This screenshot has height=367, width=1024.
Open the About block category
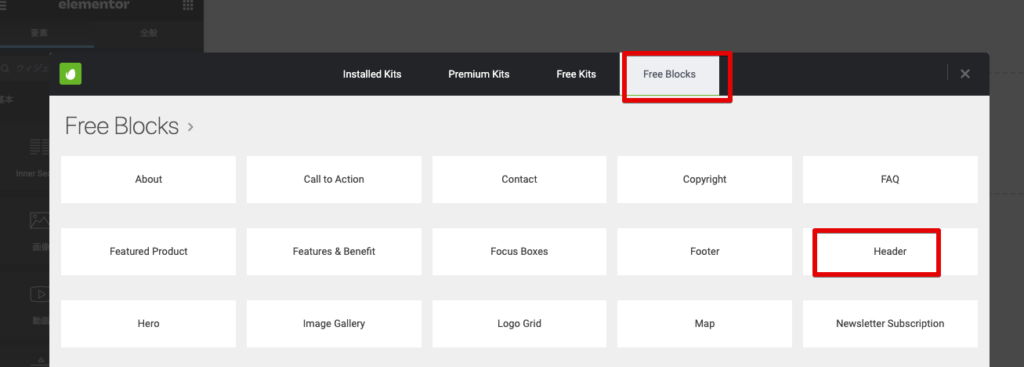[x=148, y=179]
